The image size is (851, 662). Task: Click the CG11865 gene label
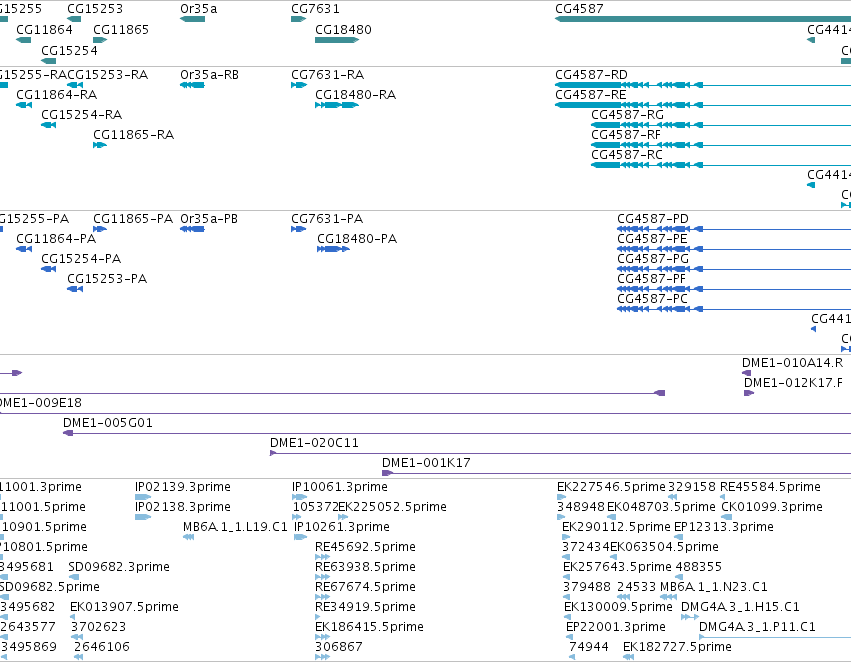click(x=121, y=29)
